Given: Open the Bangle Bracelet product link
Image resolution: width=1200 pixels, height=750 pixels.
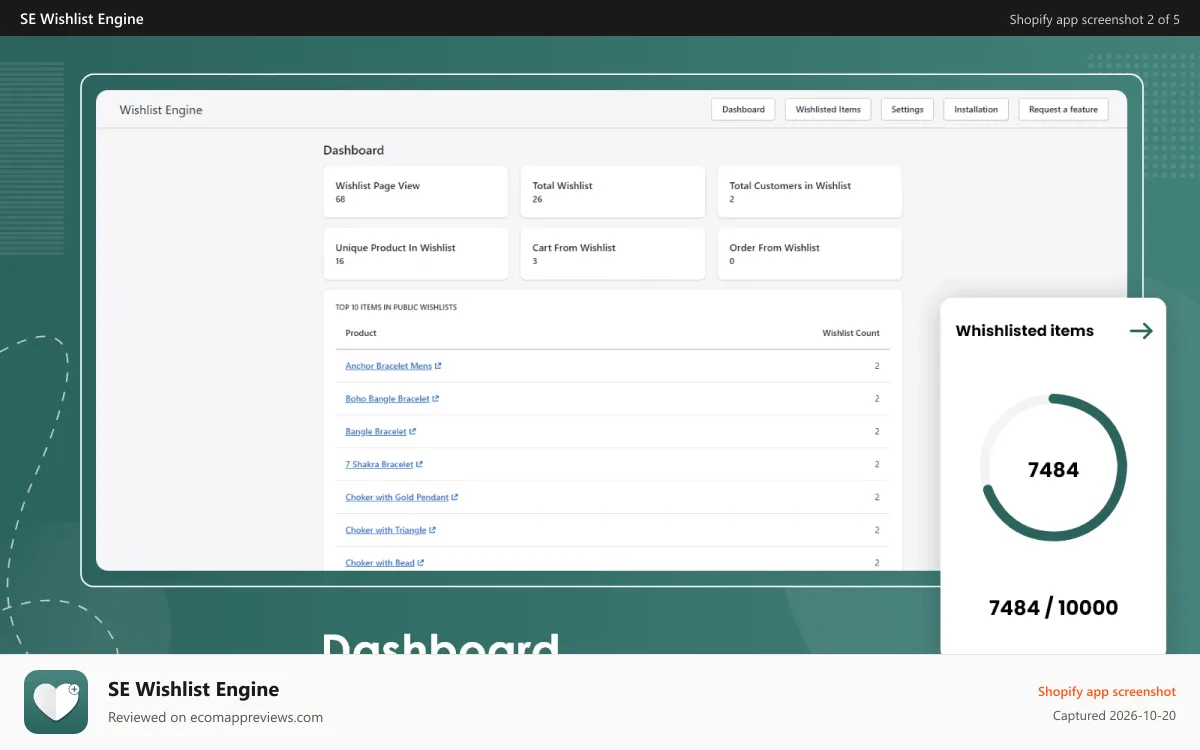Looking at the screenshot, I should [x=376, y=432].
